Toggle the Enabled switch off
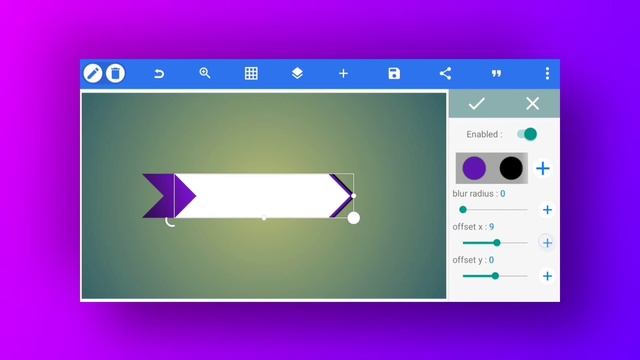Screen dimensions: 640x360 click(527, 134)
